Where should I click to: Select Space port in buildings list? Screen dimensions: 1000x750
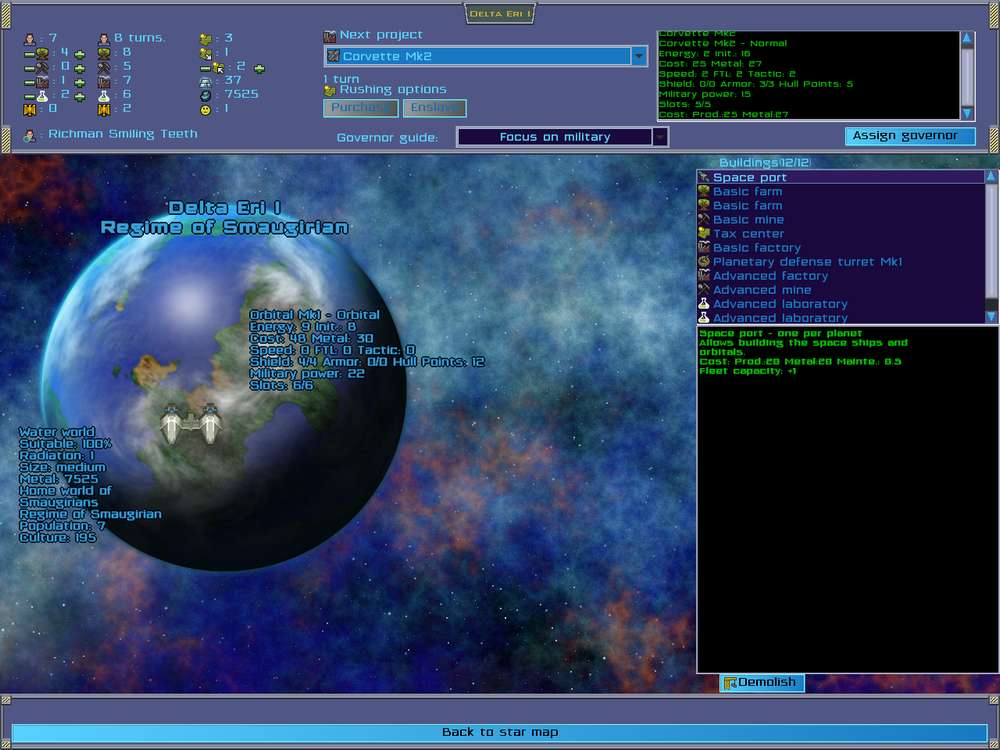pyautogui.click(x=841, y=177)
